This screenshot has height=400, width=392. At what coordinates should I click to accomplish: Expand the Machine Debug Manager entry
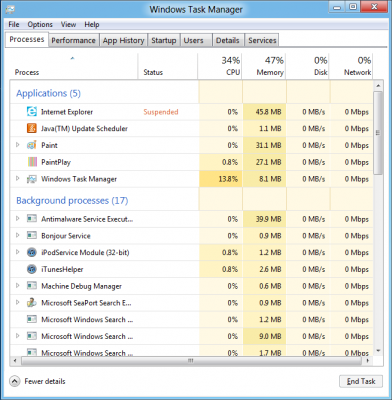[18, 286]
